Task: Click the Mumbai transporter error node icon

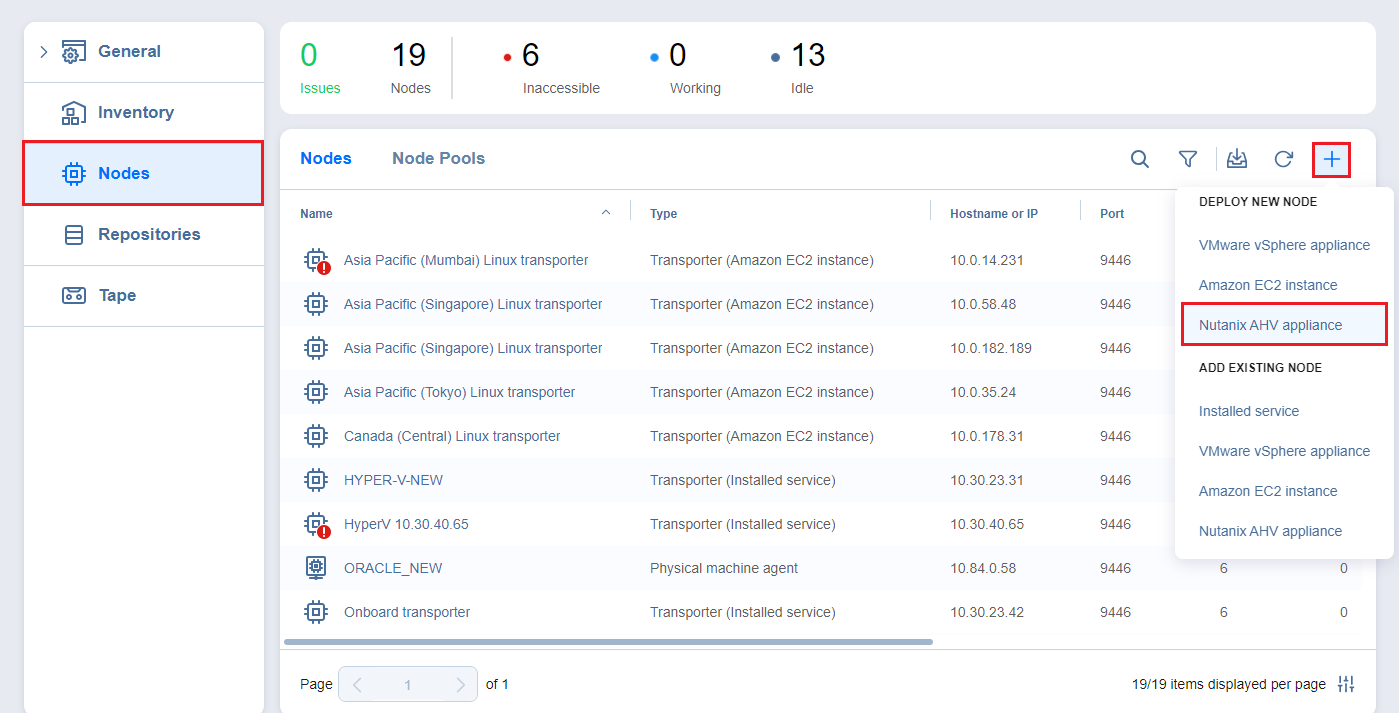Action: coord(316,260)
